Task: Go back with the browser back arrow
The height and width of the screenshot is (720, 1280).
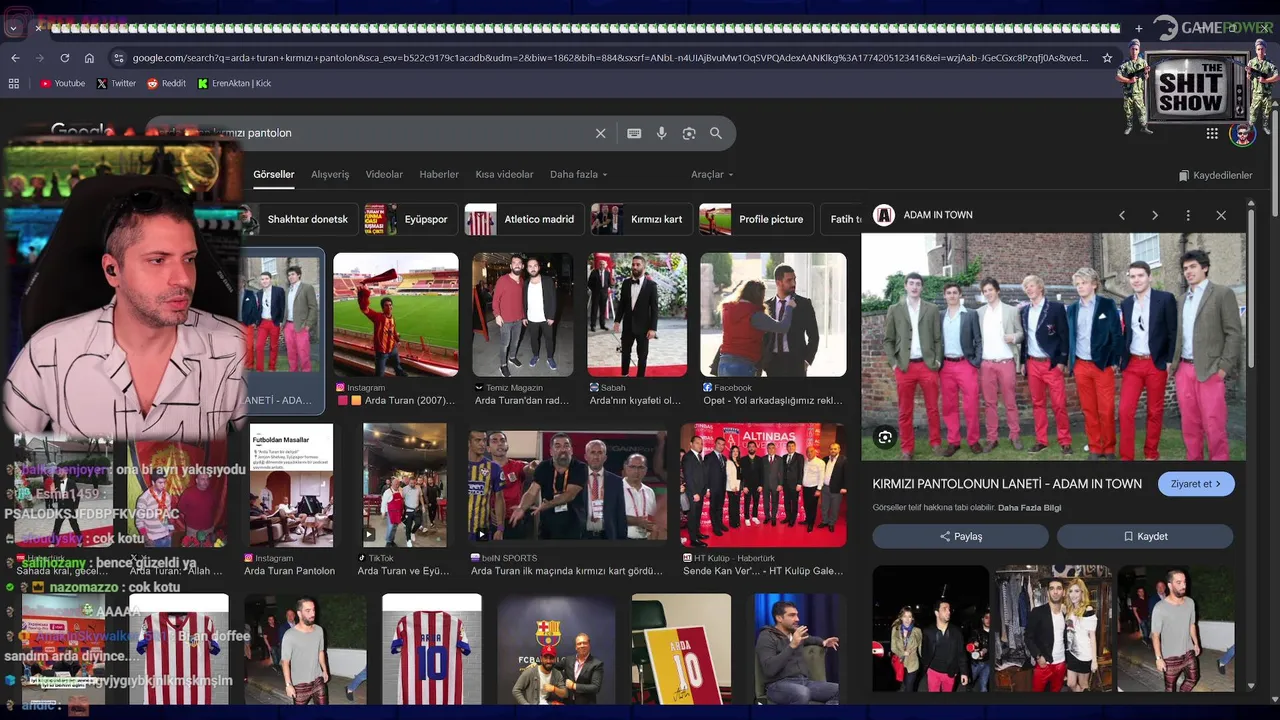Action: [15, 58]
